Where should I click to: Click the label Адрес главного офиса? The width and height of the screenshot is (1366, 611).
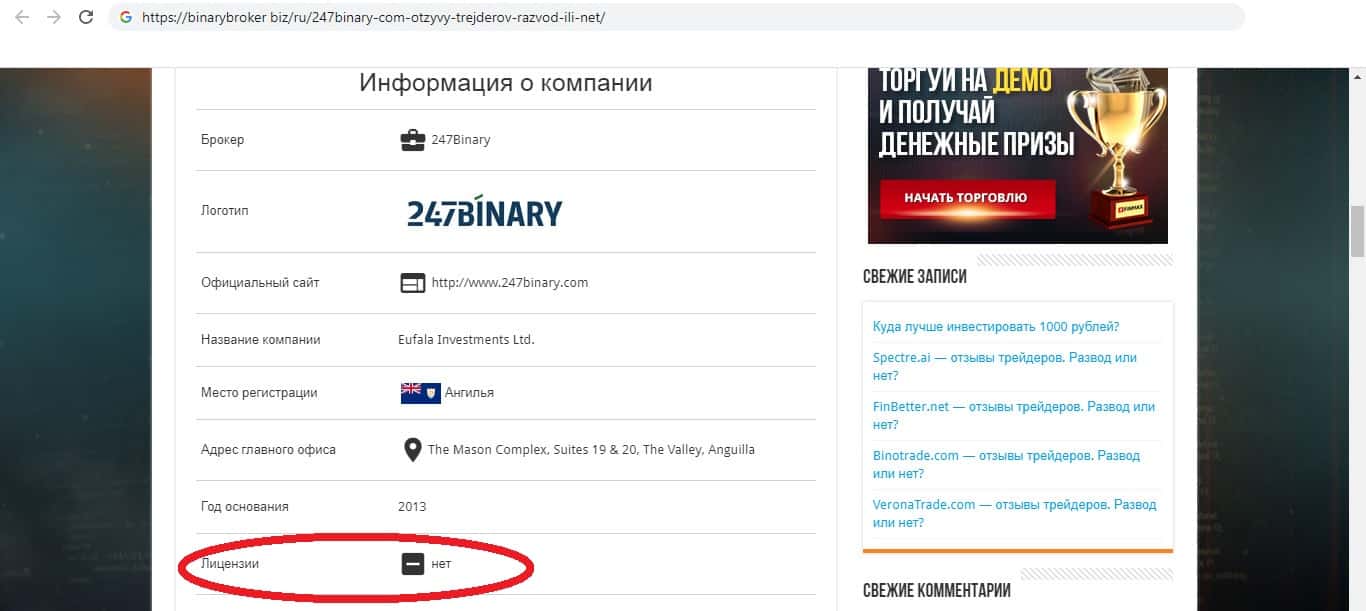268,450
